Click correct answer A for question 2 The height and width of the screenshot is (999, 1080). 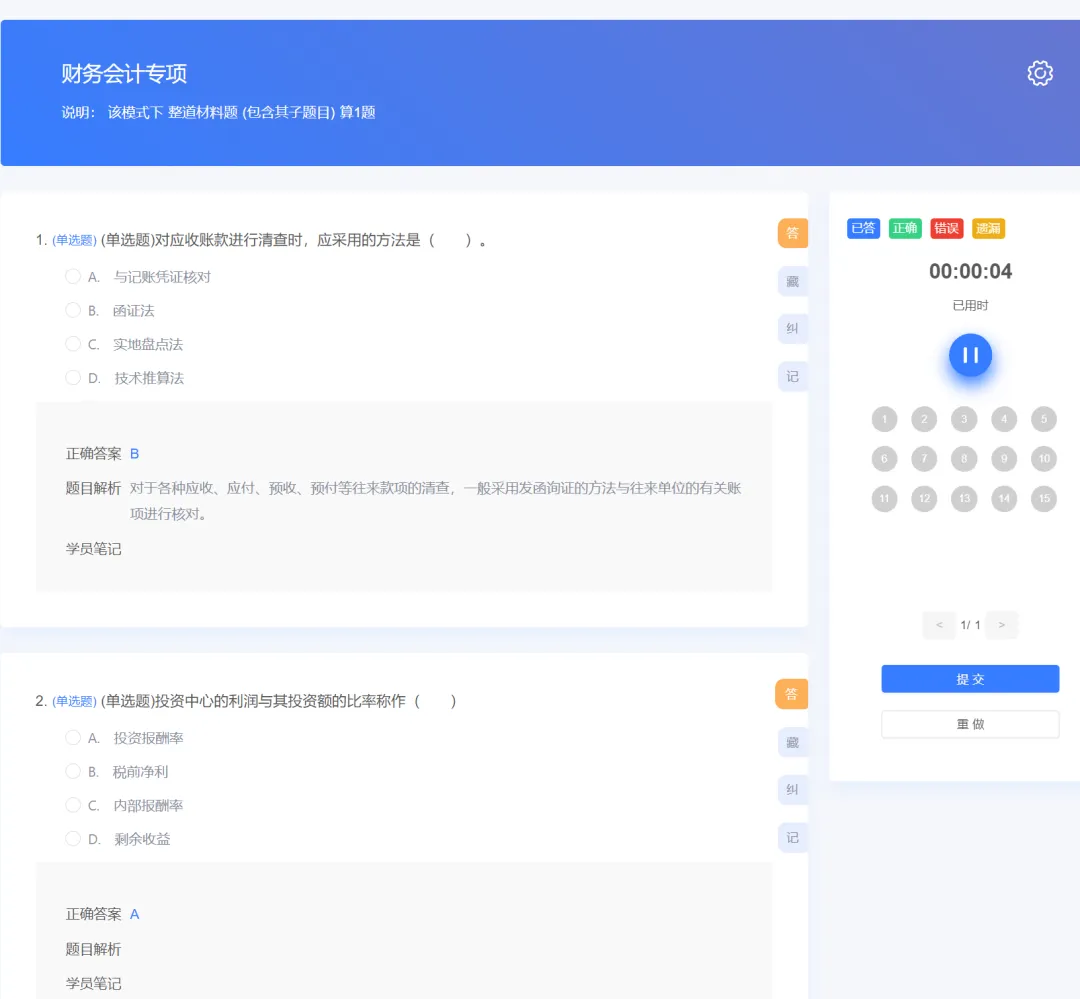[x=134, y=914]
